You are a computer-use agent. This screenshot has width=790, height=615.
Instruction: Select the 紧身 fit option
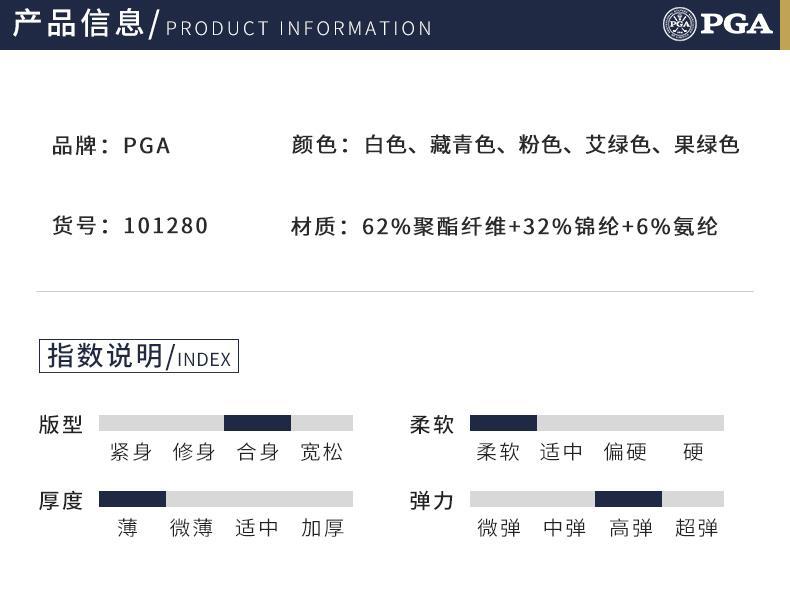click(x=130, y=452)
